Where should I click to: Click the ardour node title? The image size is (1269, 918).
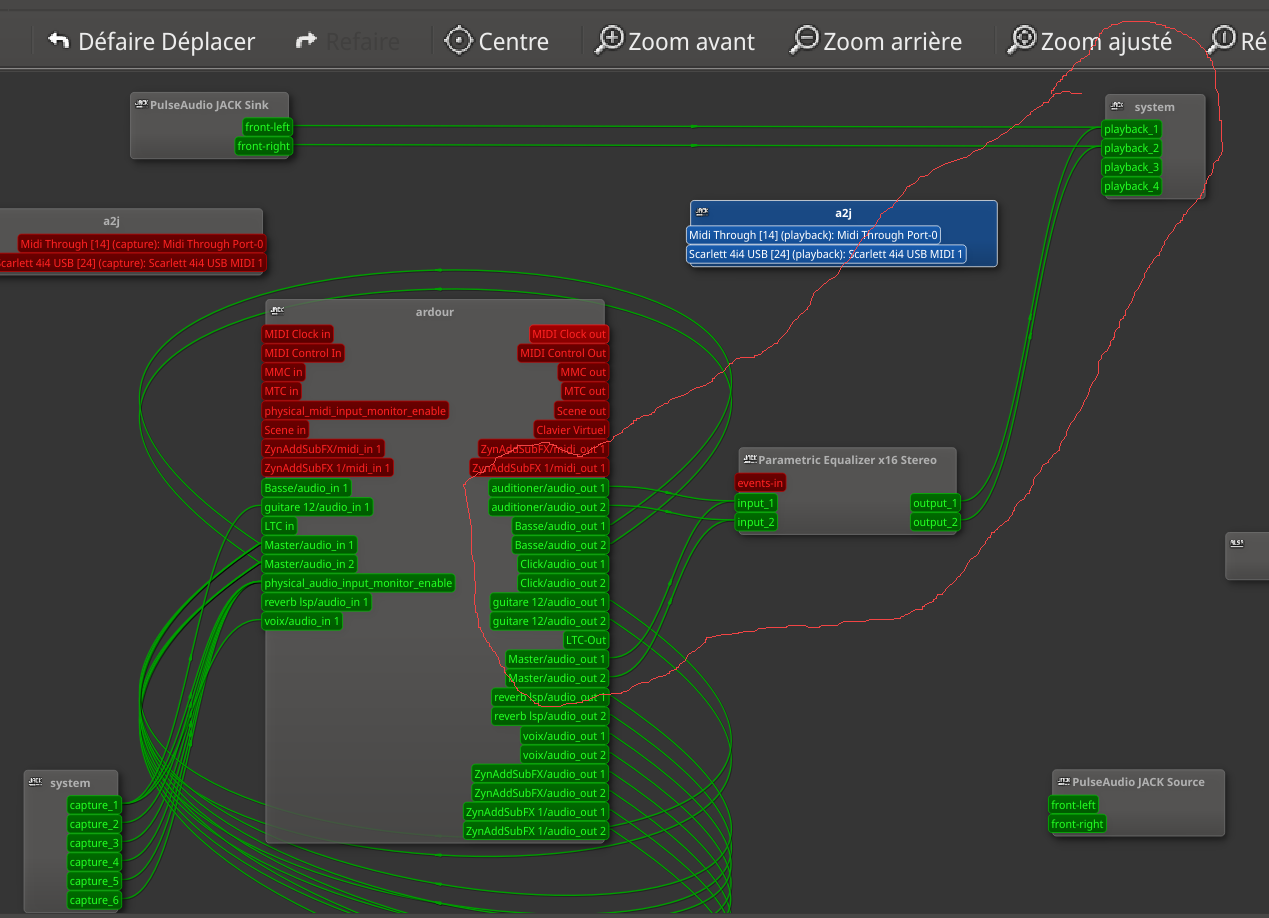point(435,312)
